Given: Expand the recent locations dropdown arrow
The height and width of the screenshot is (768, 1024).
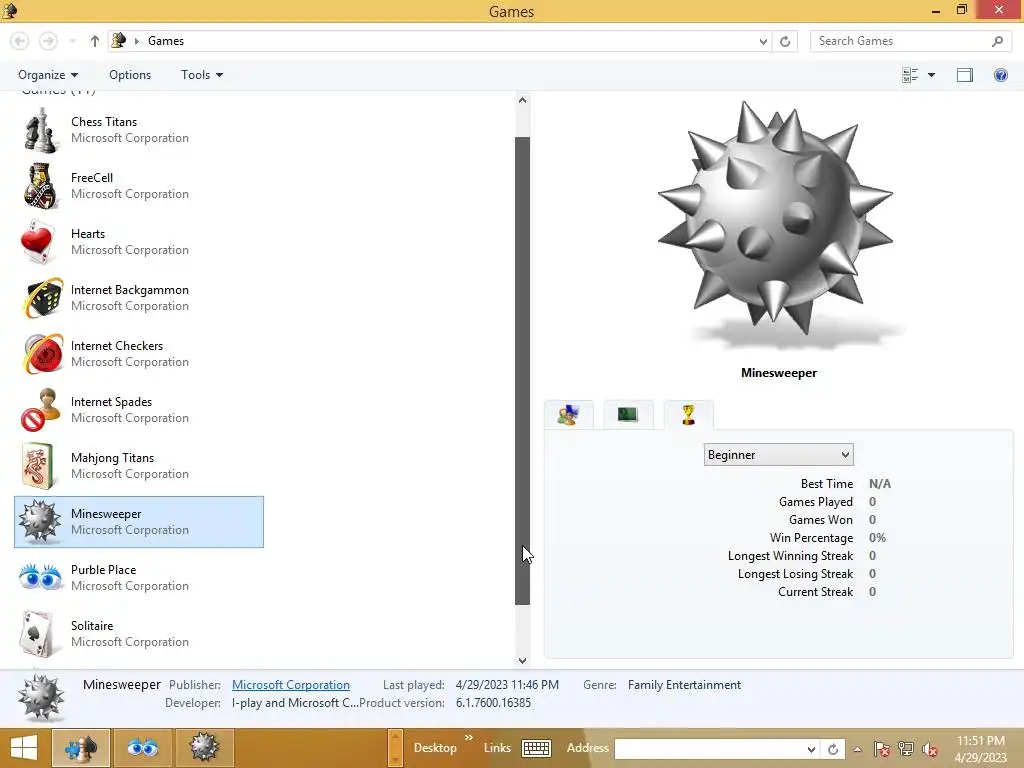Looking at the screenshot, I should pos(72,41).
